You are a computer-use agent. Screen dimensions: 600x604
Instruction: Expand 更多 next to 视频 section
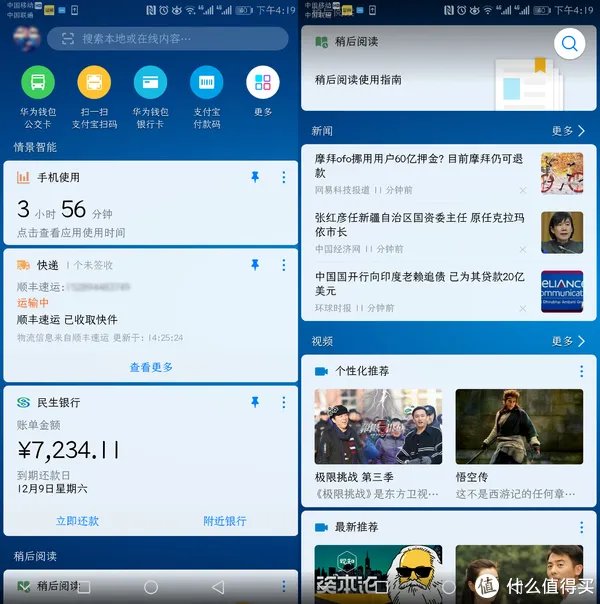(x=568, y=341)
